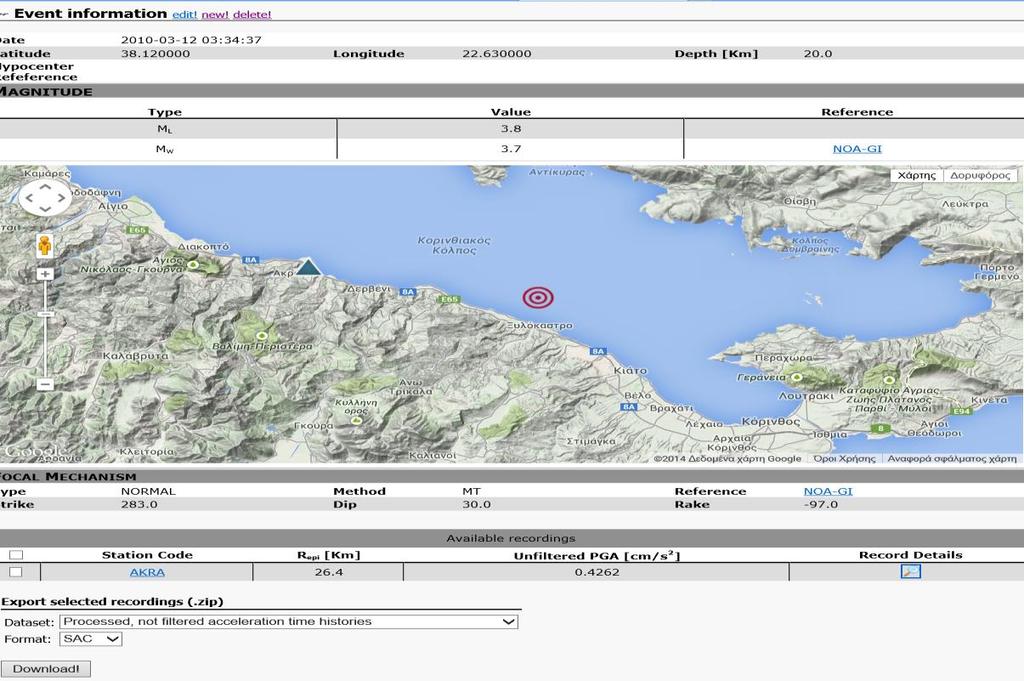Screen dimensions: 1024x681
Task: Open NOA-GI magnitude reference link
Action: 857,149
